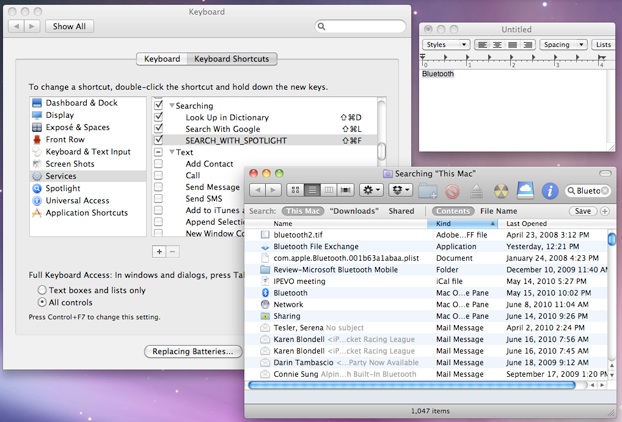622x422 pixels.
Task: Set search scope to This Mac
Action: (303, 211)
